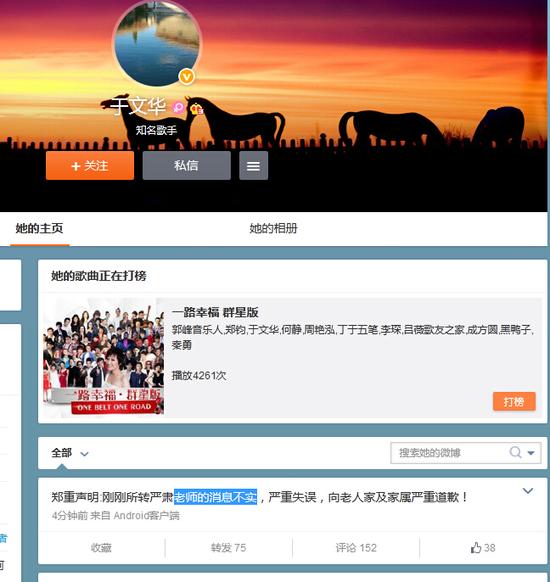The width and height of the screenshot is (550, 582).
Task: Click the 打榜 button on song card
Action: 514,401
